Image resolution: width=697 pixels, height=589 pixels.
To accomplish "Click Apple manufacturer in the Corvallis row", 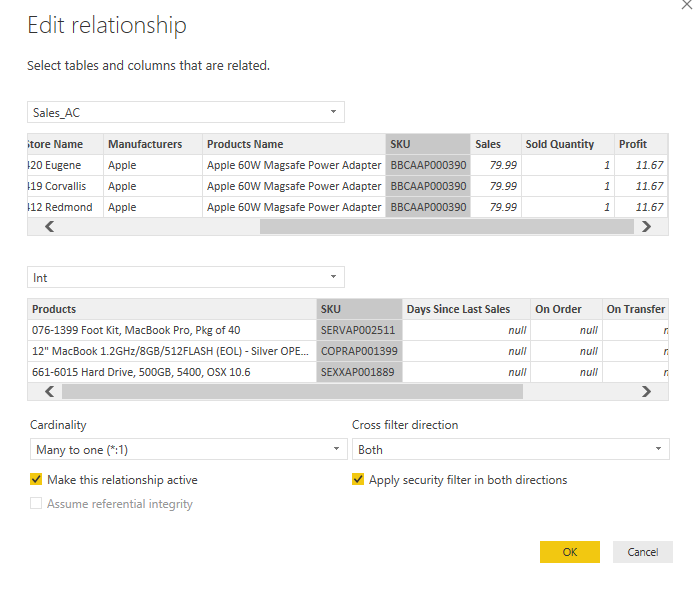I will click(153, 186).
